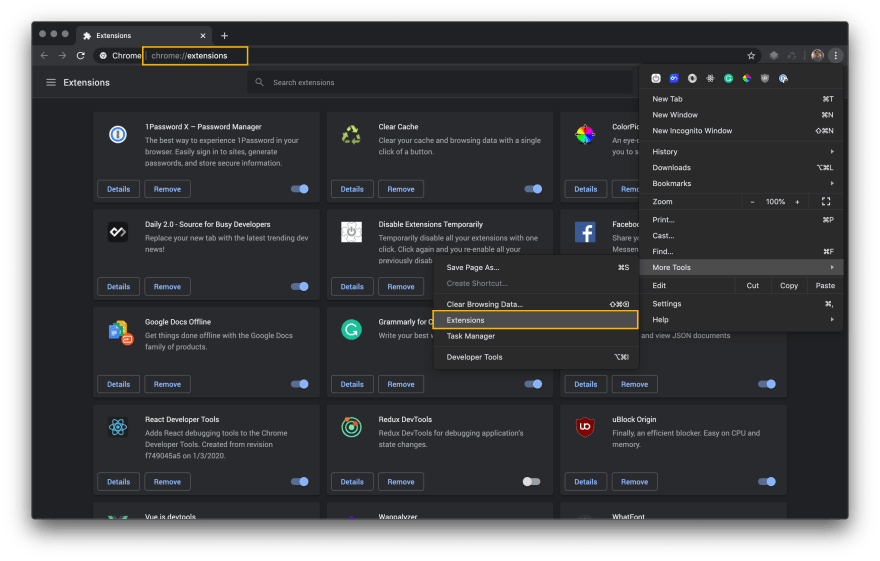Disable Google Docs Offline switch

click(x=300, y=384)
